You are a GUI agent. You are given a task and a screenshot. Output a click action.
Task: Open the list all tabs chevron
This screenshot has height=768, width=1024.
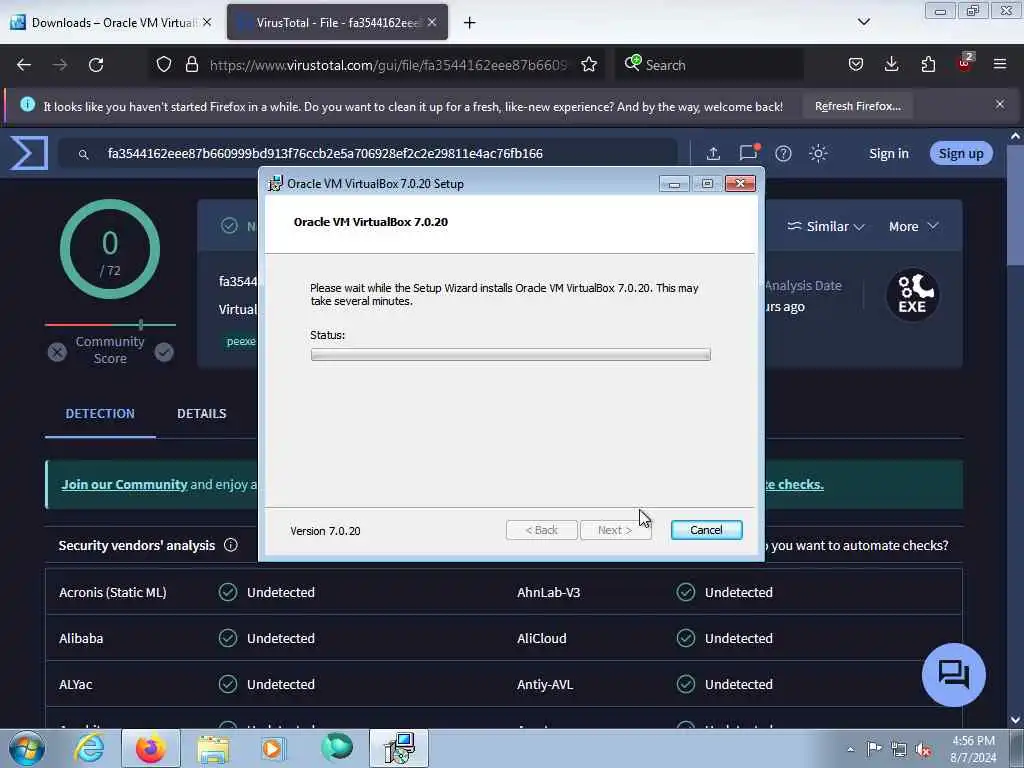pos(863,22)
